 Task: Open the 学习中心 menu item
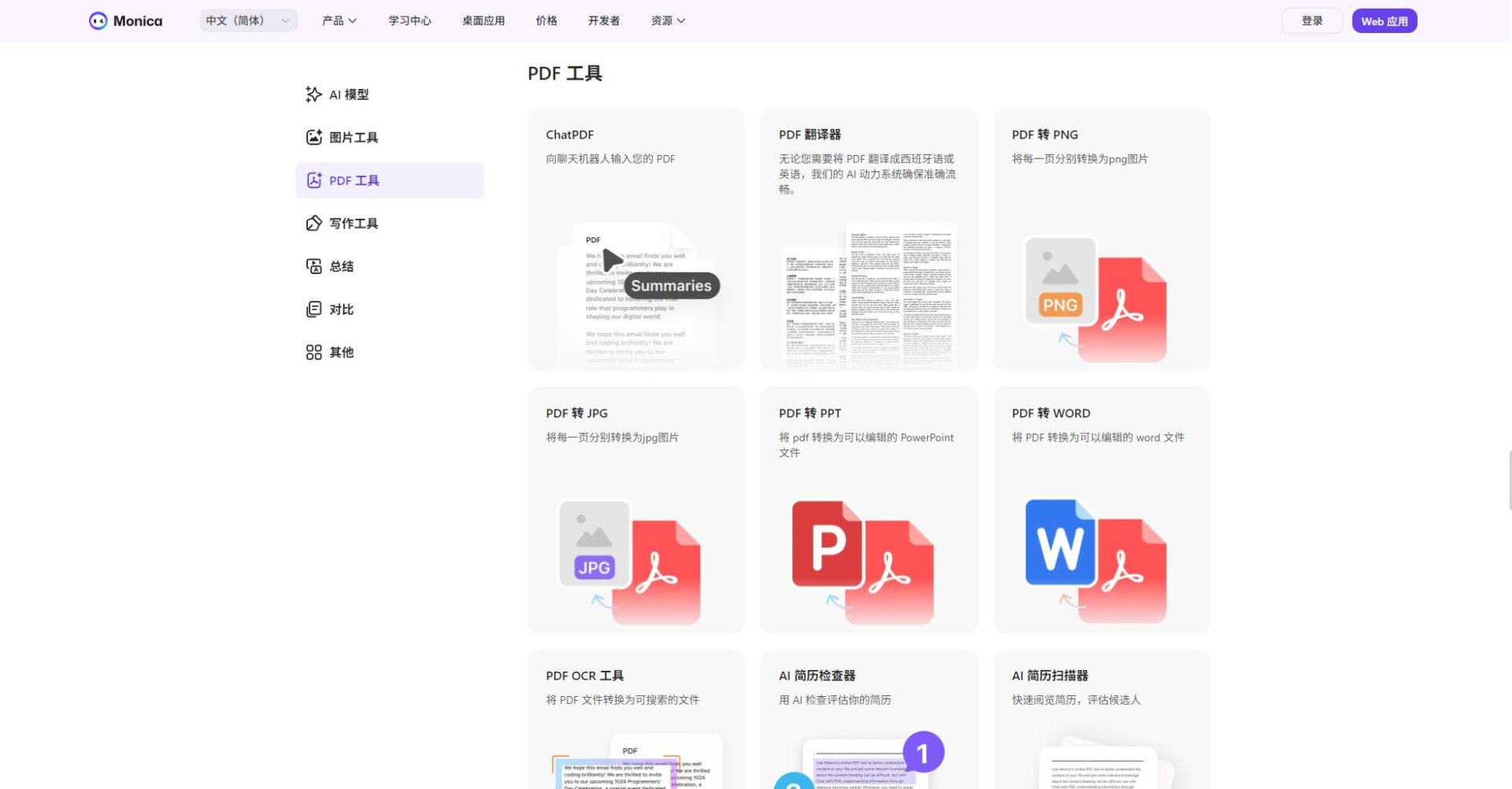point(409,20)
